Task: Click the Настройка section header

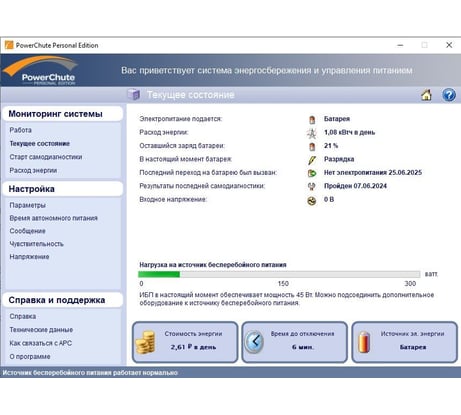Action: 63,189
